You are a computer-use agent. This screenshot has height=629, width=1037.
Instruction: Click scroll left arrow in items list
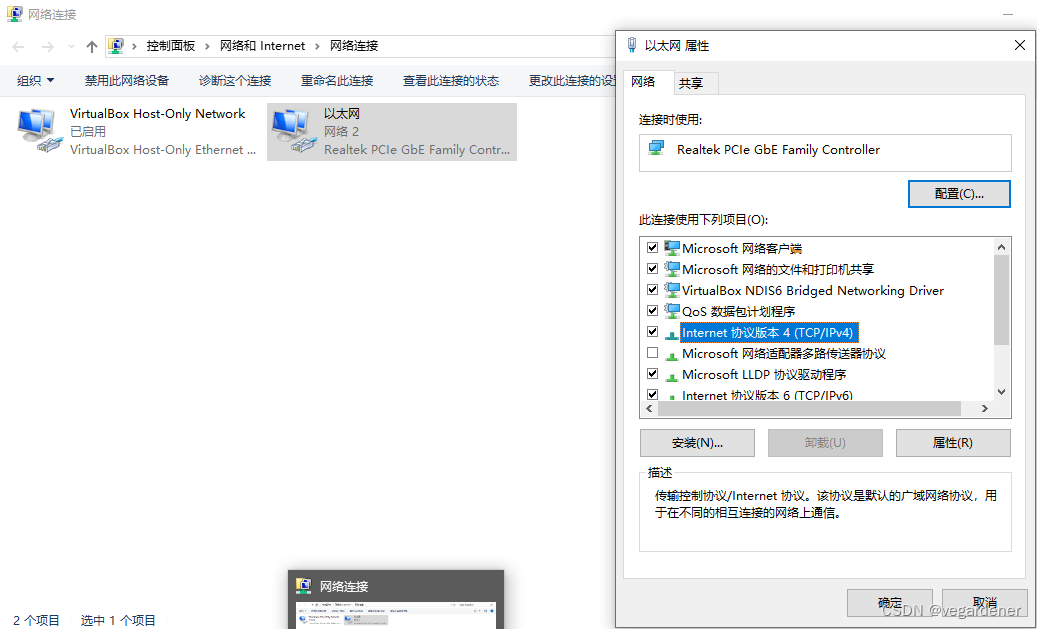[x=649, y=409]
